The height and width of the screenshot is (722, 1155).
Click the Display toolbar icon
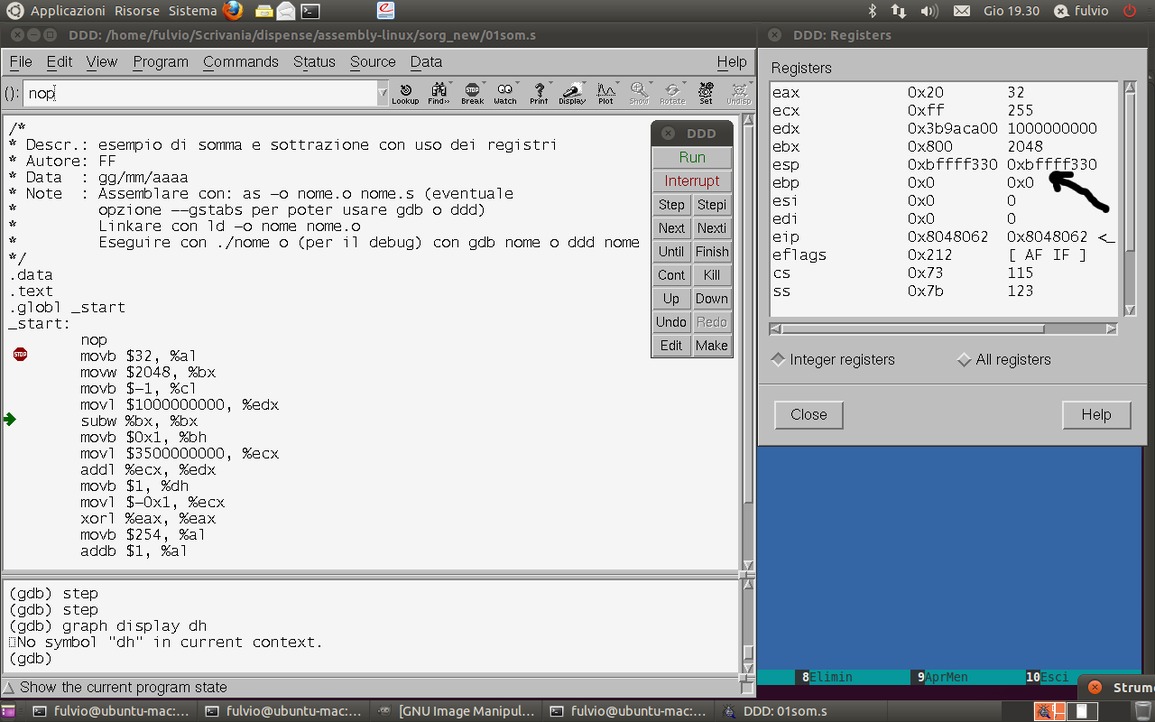pos(572,93)
